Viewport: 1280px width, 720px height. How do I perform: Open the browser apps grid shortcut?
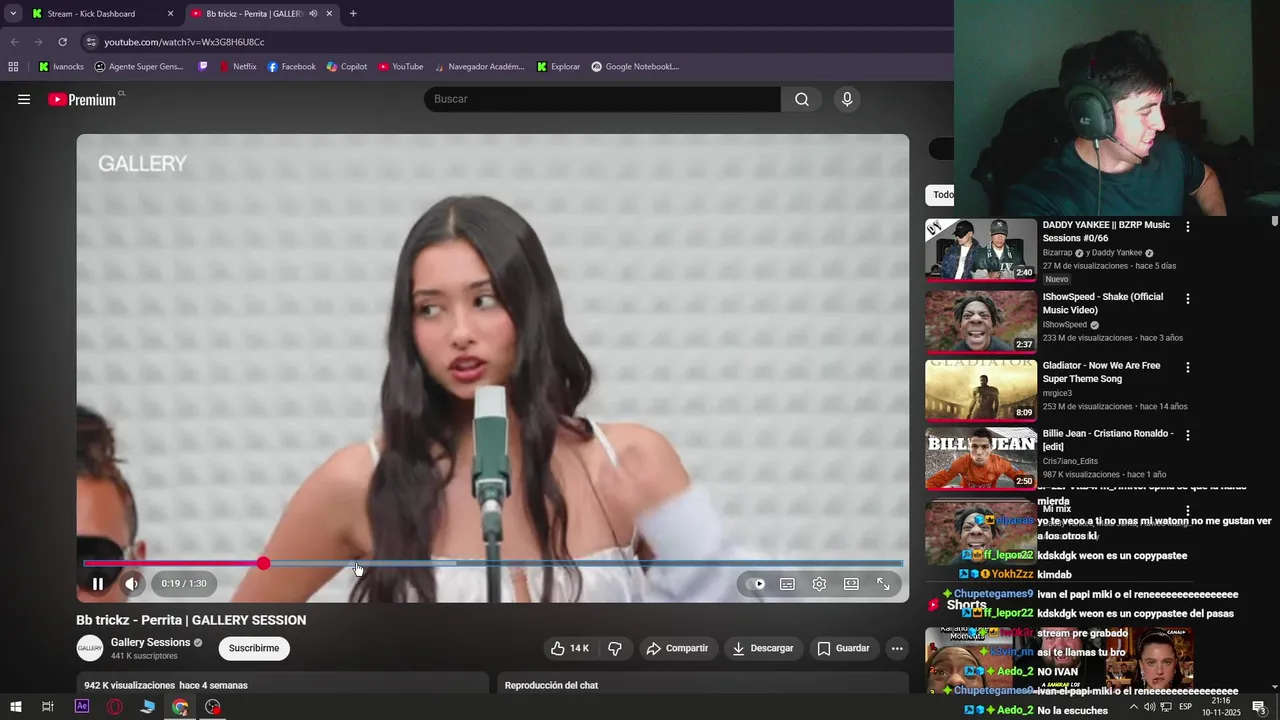(x=13, y=67)
